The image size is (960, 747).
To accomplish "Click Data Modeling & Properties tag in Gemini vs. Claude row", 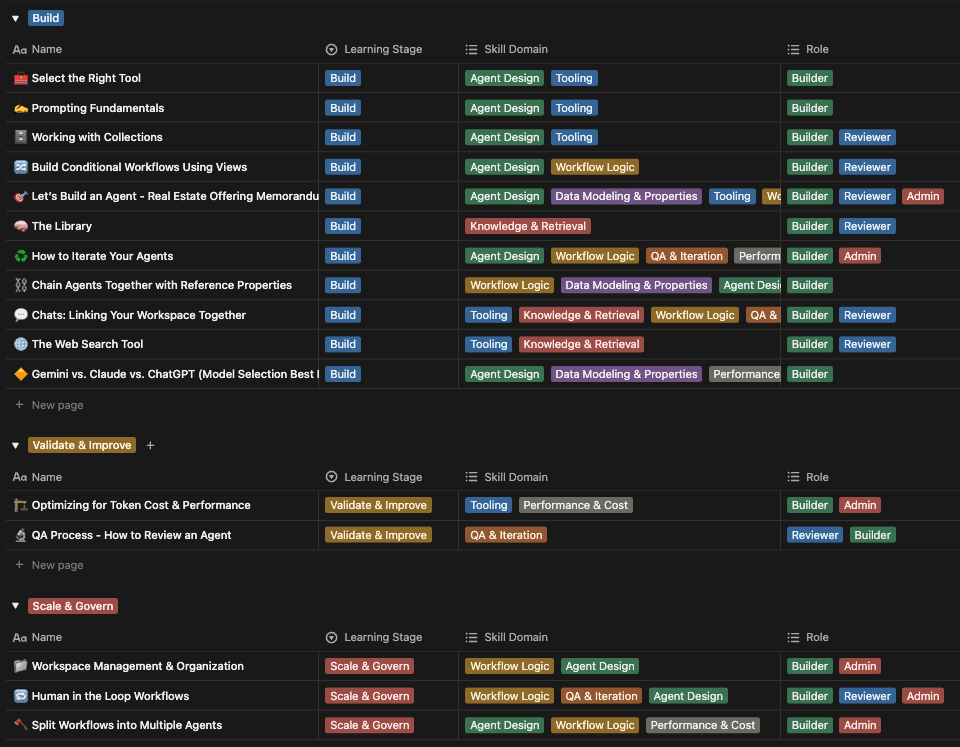I will (x=626, y=374).
